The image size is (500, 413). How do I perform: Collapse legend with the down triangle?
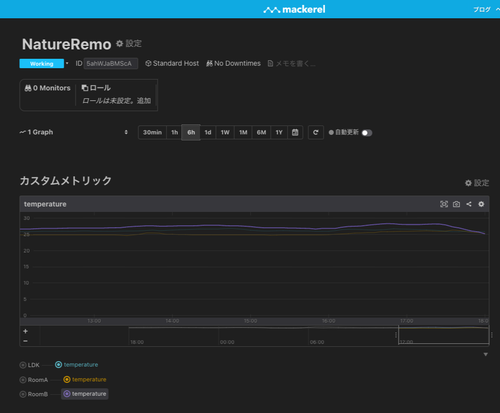(x=486, y=354)
